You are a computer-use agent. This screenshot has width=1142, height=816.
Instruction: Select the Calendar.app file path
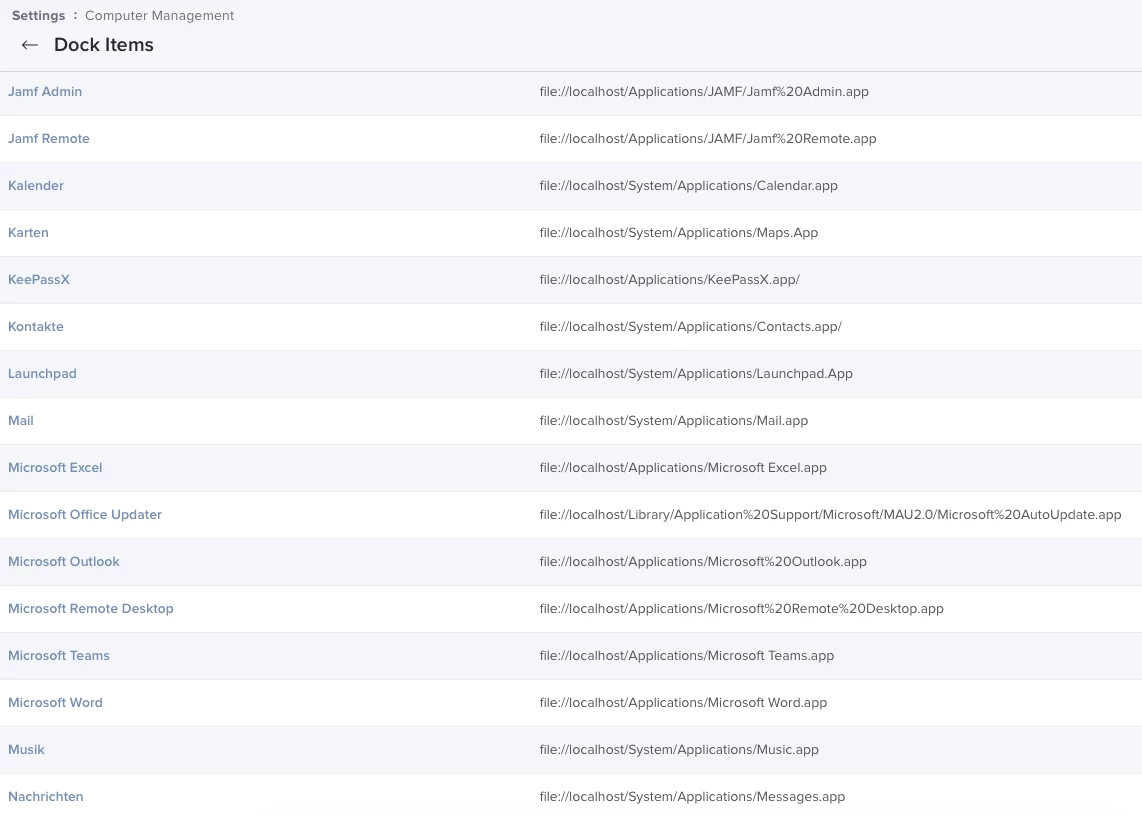pyautogui.click(x=688, y=186)
